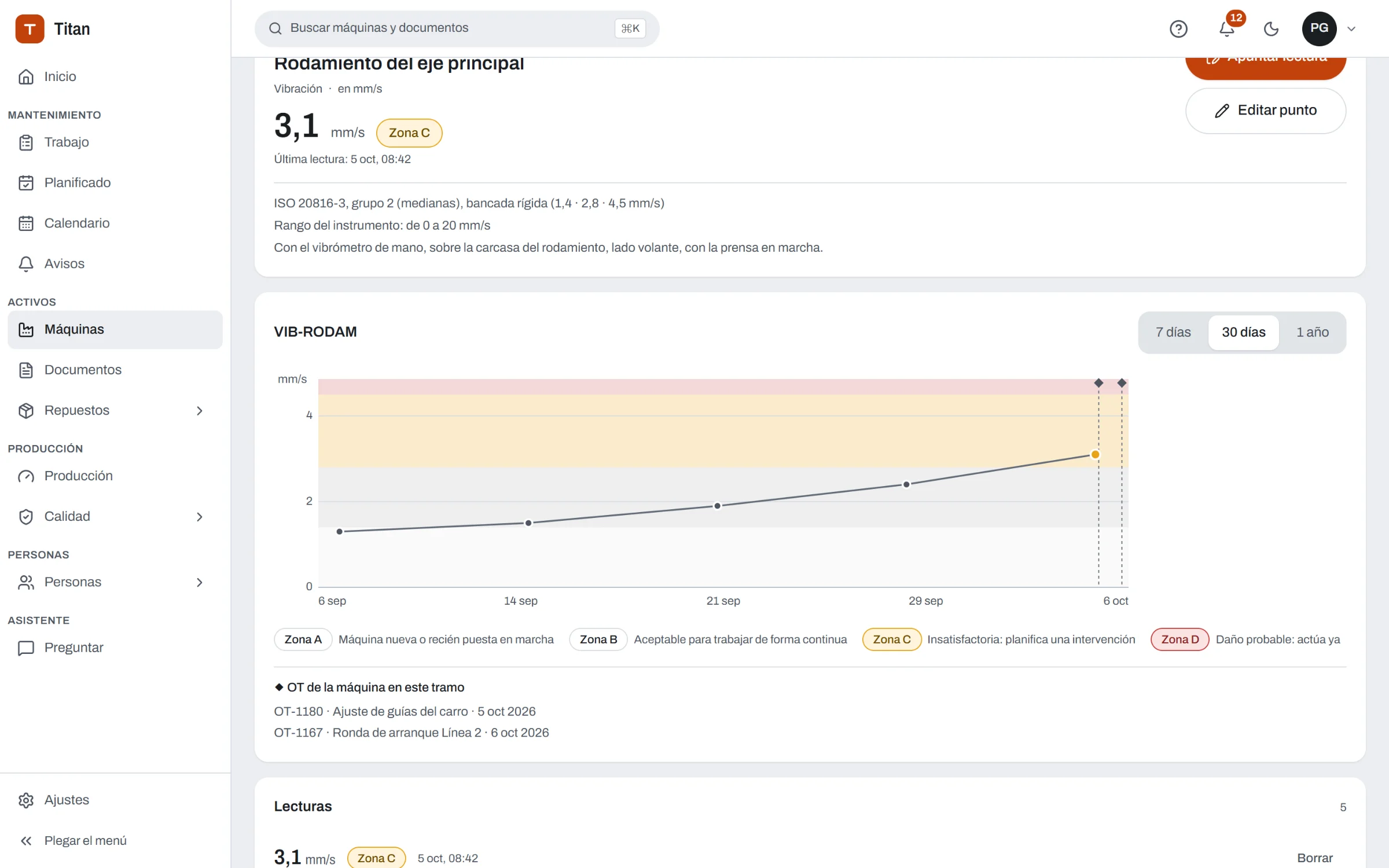Image resolution: width=1389 pixels, height=868 pixels.
Task: Expand the Calidad submenu chevron
Action: (200, 517)
